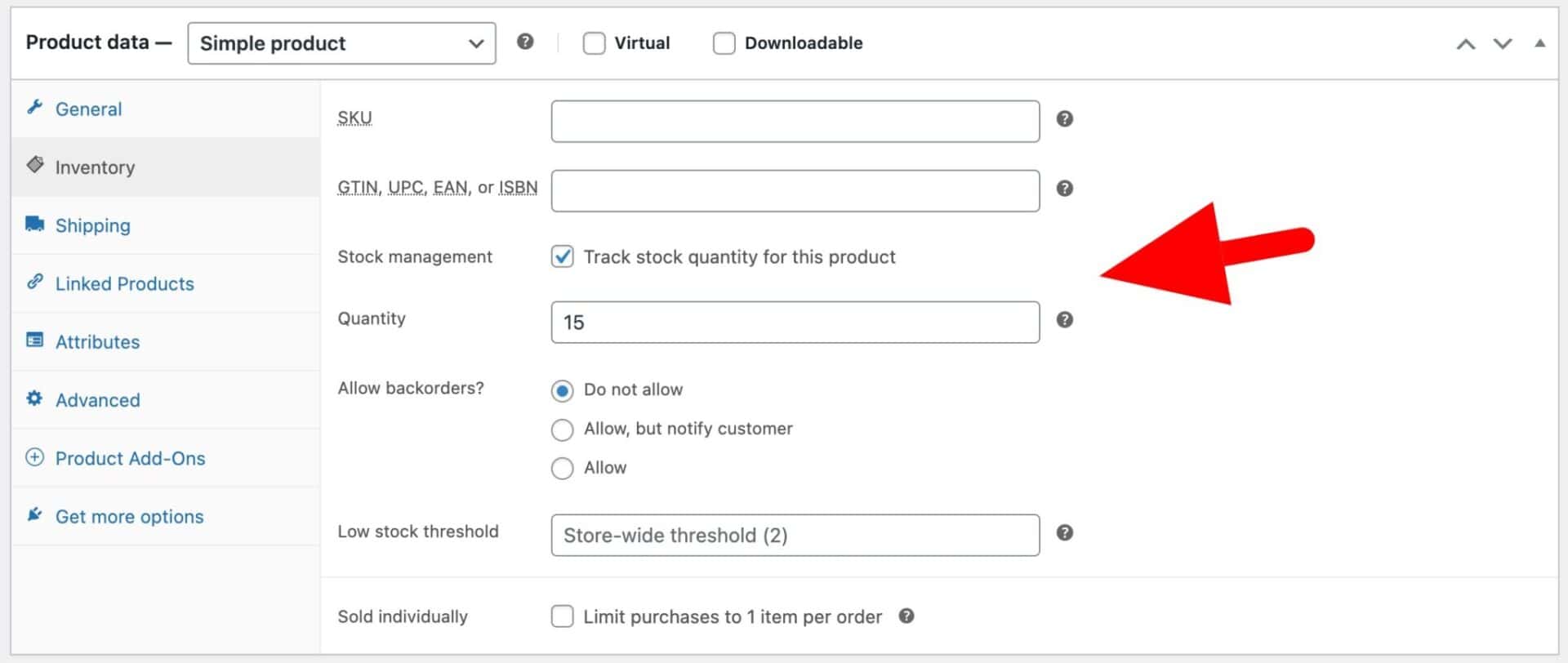
Task: Click help icon next to product type
Action: [x=525, y=42]
